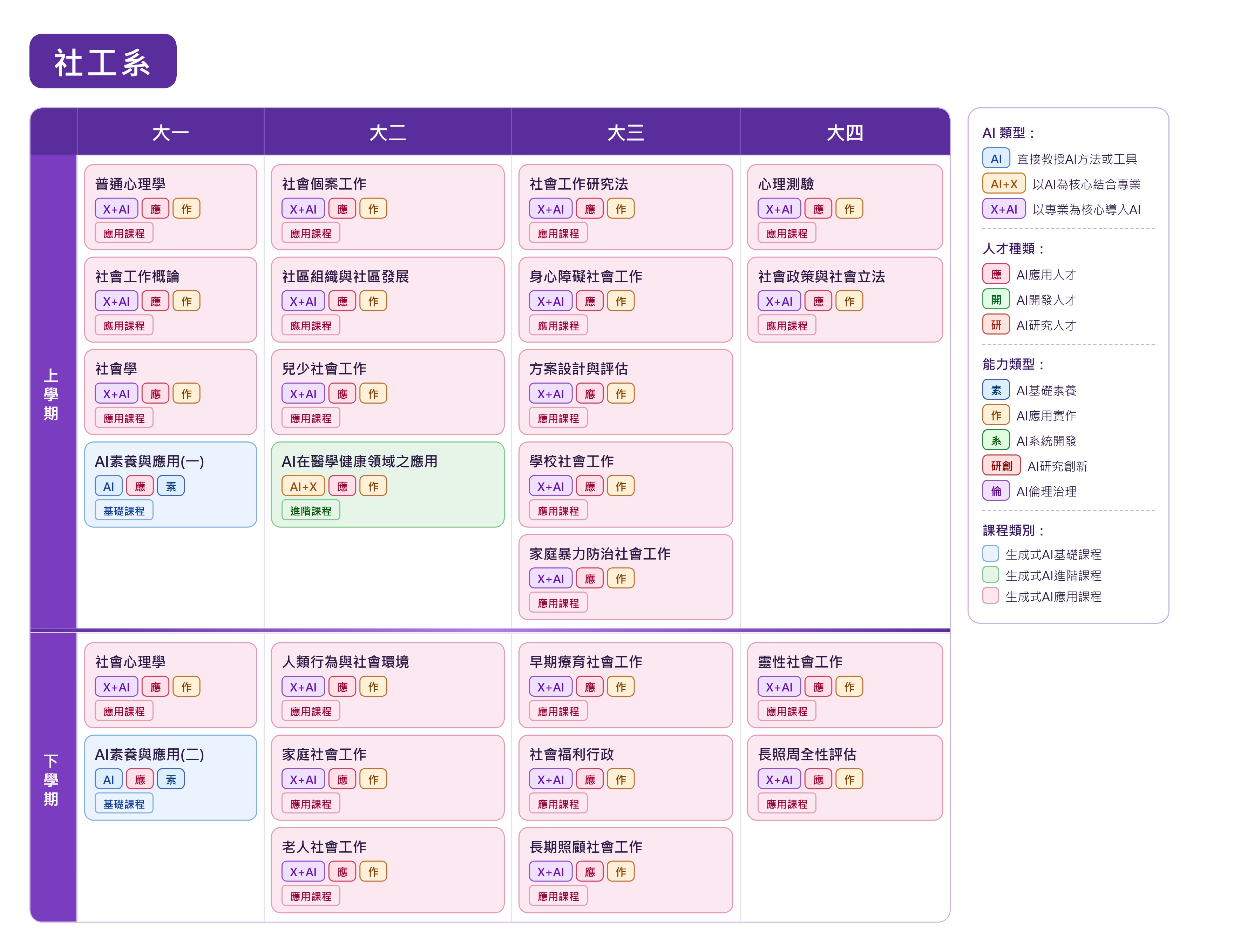Click the 作 tag on 方案設計與評估

click(x=621, y=393)
